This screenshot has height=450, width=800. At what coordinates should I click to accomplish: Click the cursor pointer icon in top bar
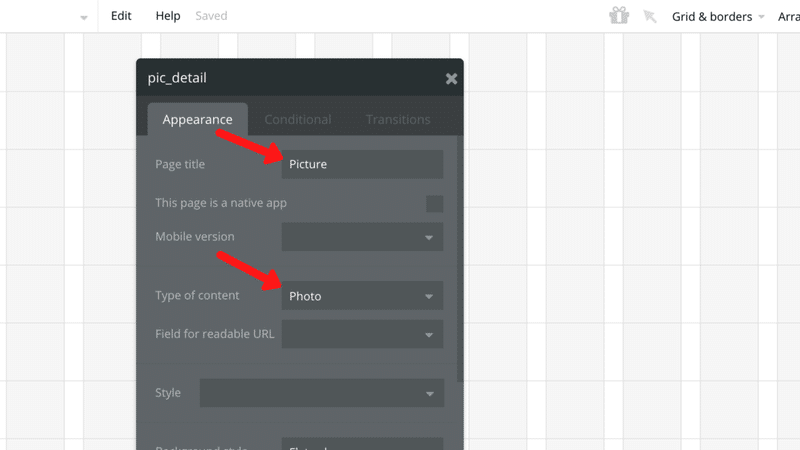650,16
